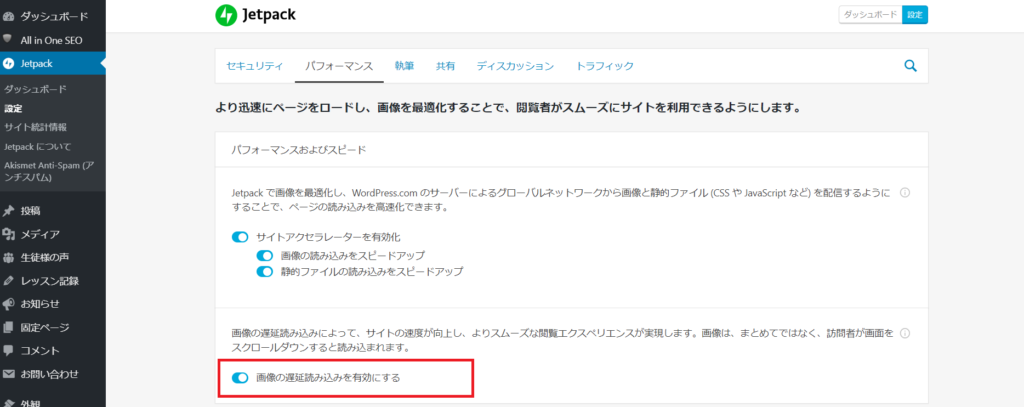Screen dimensions: 1024x407
Task: Toggle サイトアクセラレーターを有効化 switch
Action: [x=240, y=237]
